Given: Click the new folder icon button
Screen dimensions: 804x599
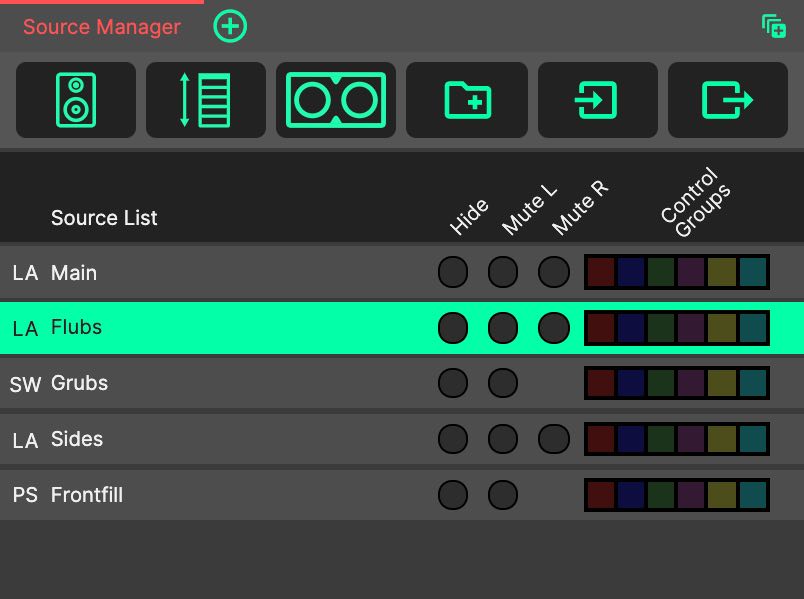Looking at the screenshot, I should 467,100.
